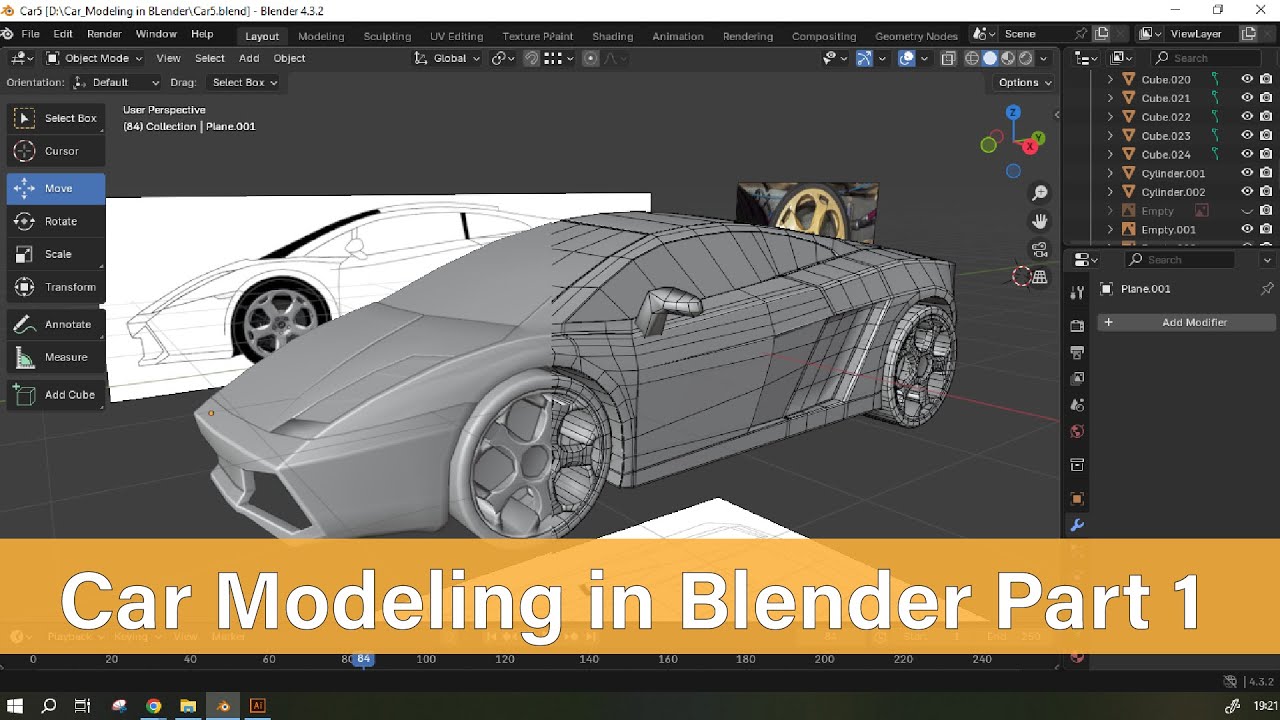
Task: Open Illustrator from the Windows taskbar
Action: (257, 706)
